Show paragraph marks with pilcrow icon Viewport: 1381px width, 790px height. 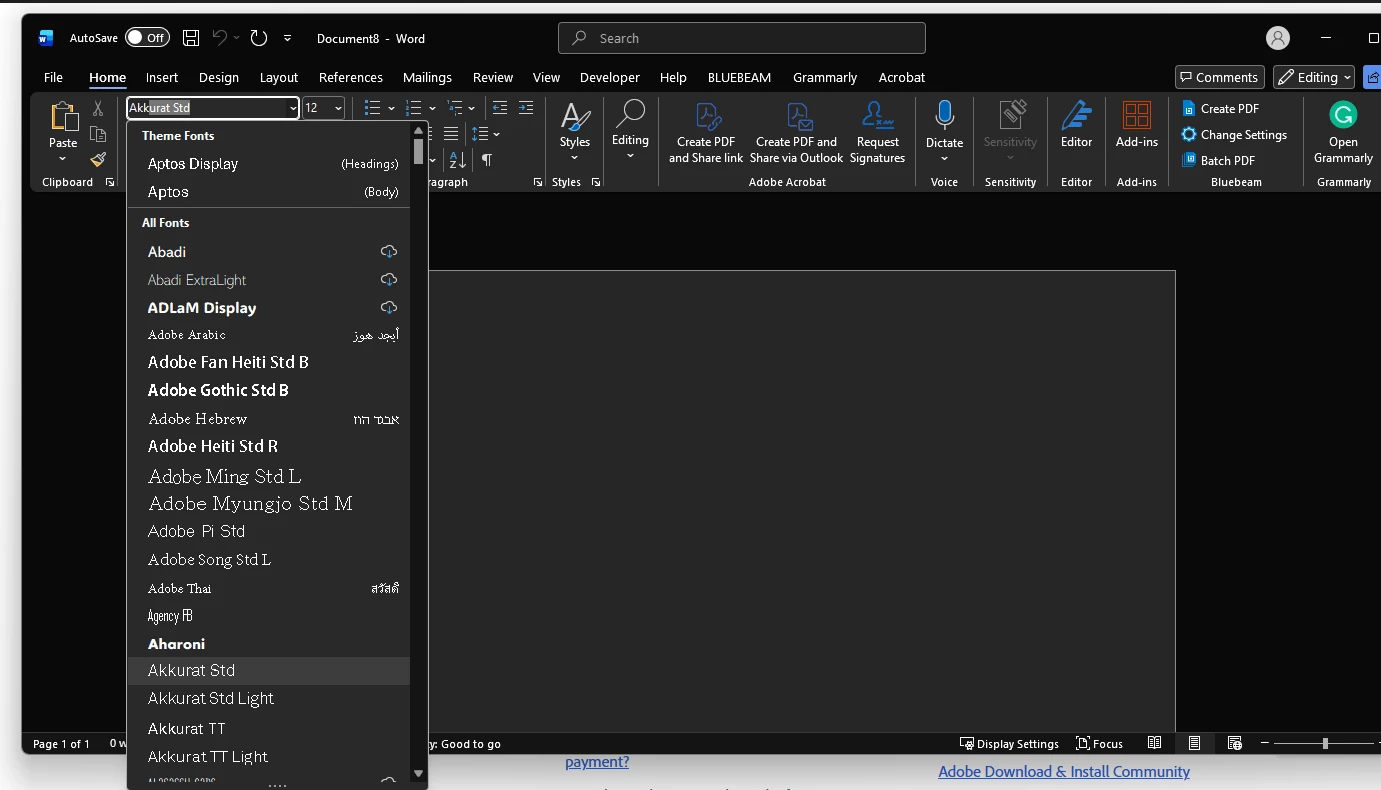click(487, 160)
